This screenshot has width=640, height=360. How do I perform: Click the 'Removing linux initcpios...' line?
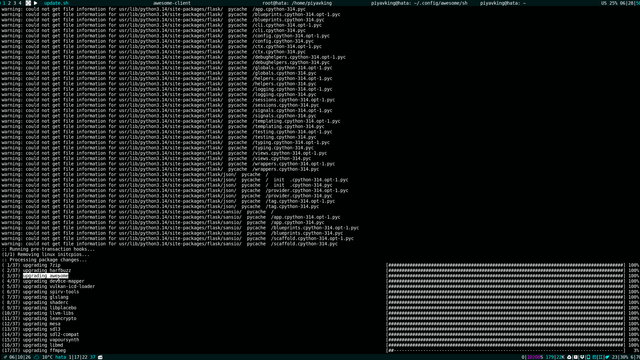coord(45,255)
